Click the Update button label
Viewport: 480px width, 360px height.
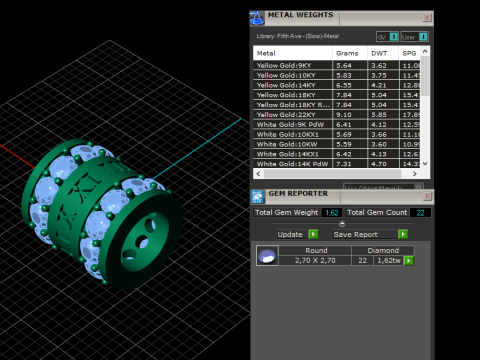(290, 235)
